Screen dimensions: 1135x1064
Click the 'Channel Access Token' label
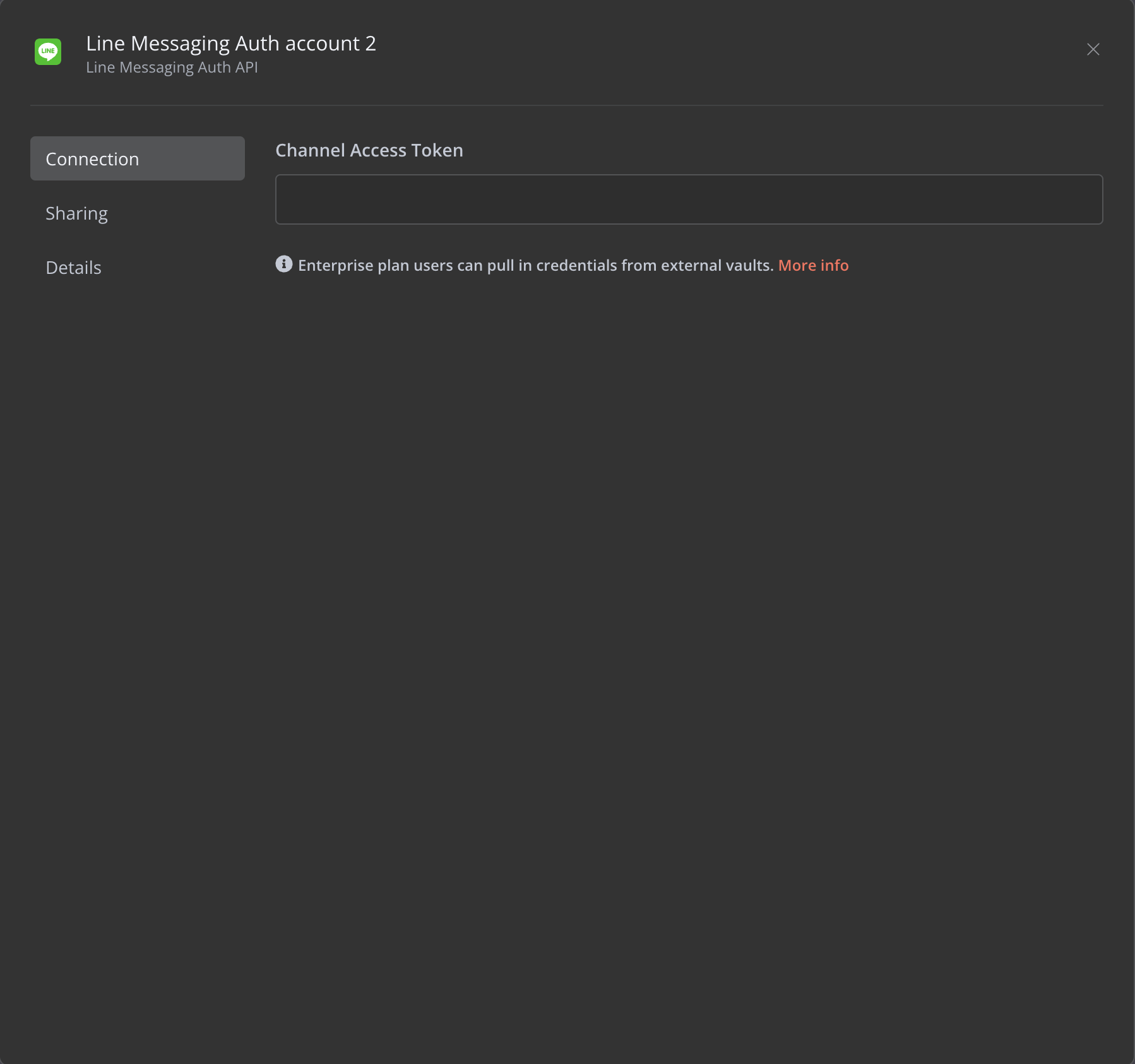369,150
